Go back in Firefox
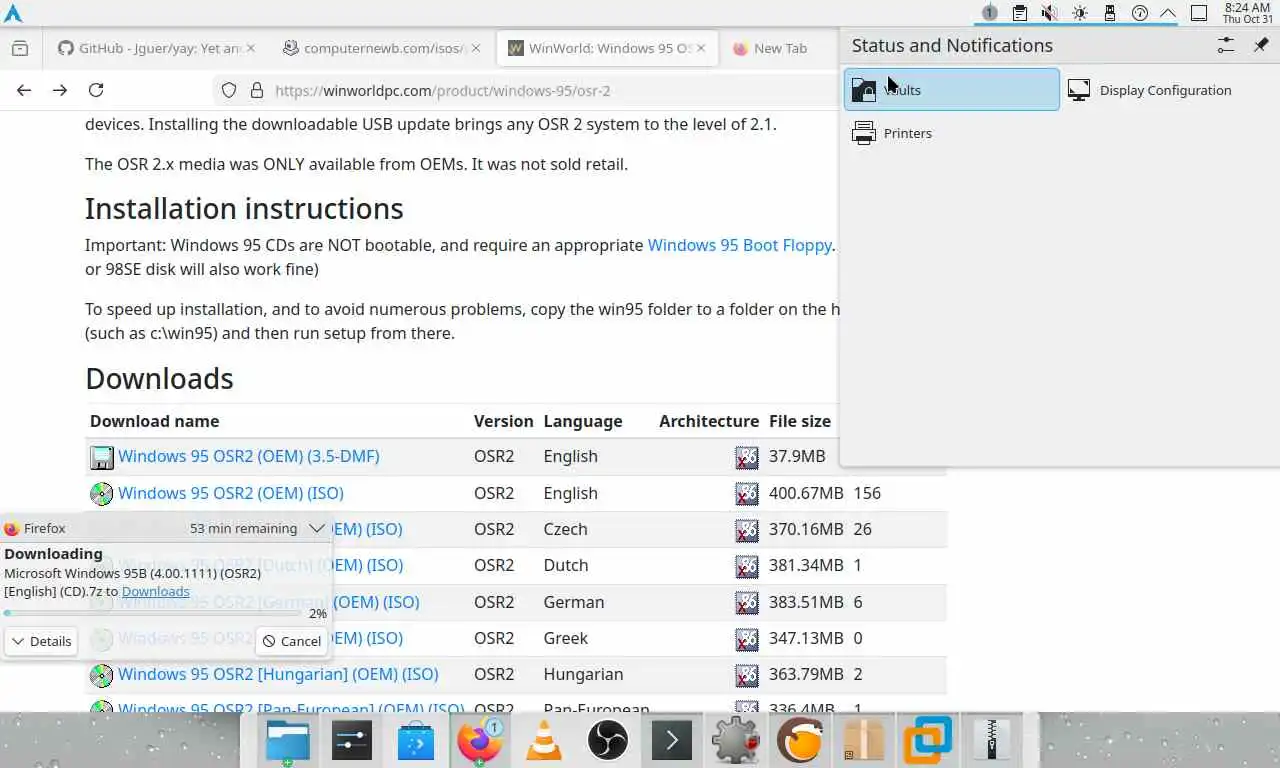1280x768 pixels. point(24,90)
